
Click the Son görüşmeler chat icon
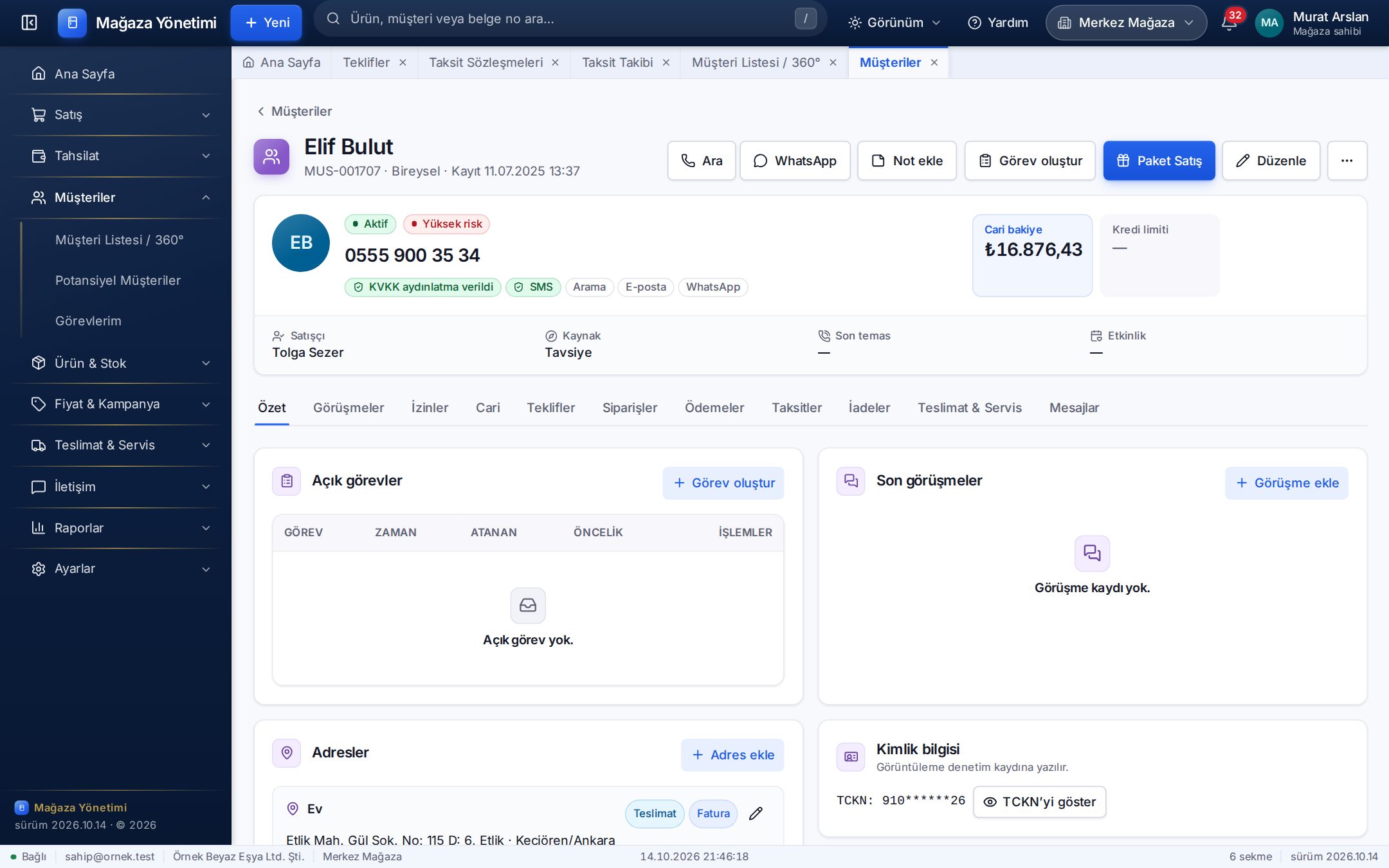pos(851,481)
